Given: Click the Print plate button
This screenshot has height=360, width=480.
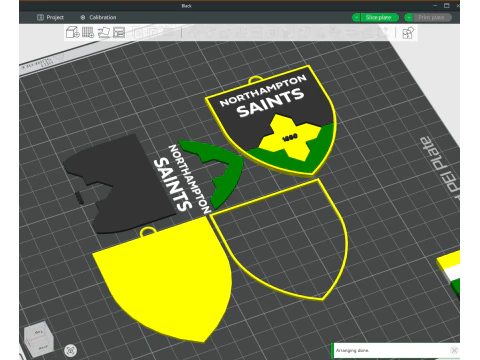Looking at the screenshot, I should (x=432, y=17).
